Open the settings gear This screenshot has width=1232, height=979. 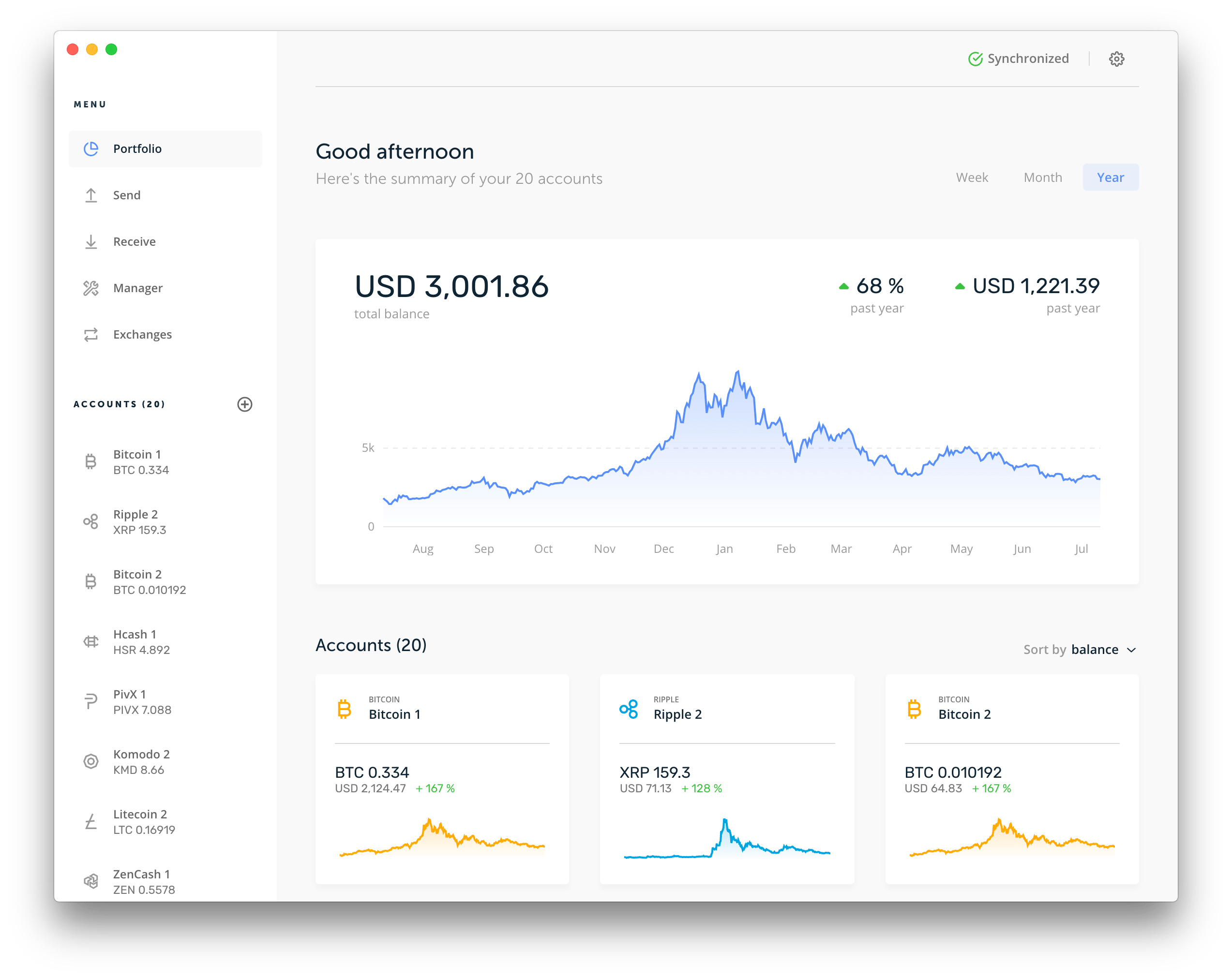(x=1116, y=58)
